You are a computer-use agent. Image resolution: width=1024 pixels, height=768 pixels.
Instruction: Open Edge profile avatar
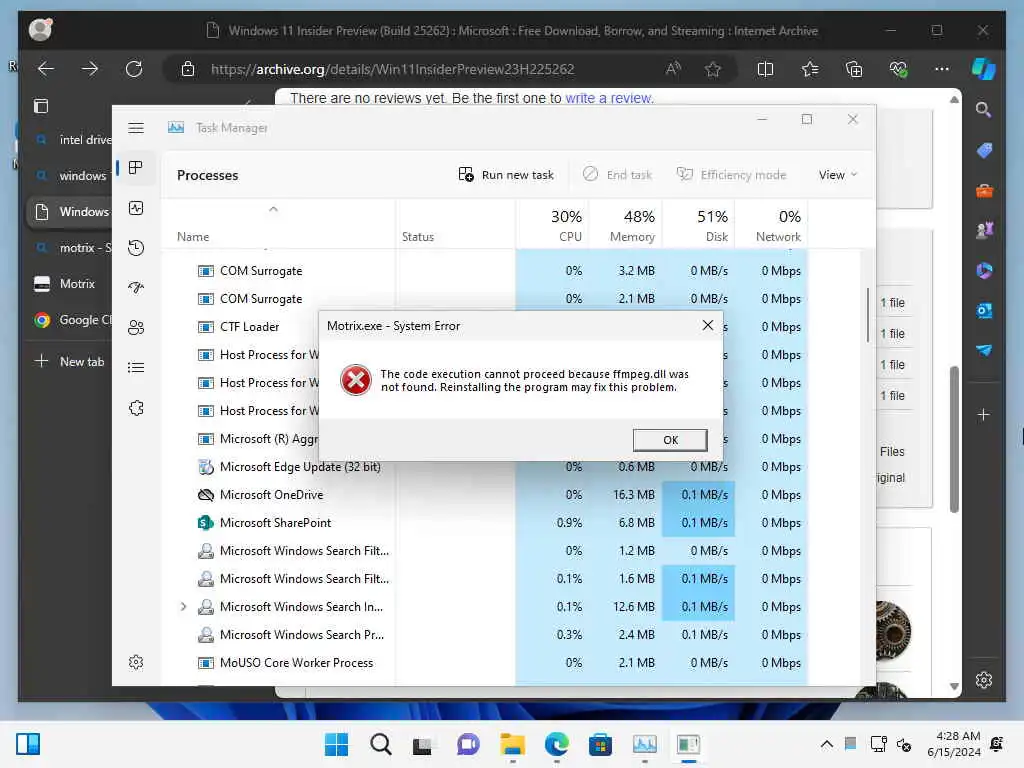[40, 30]
